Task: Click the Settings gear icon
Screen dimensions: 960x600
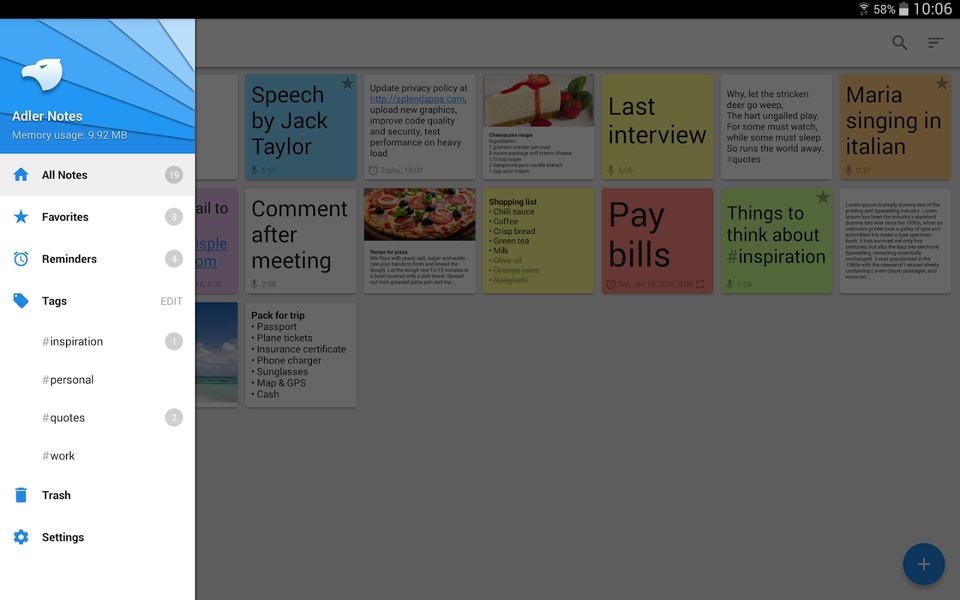Action: 21,537
